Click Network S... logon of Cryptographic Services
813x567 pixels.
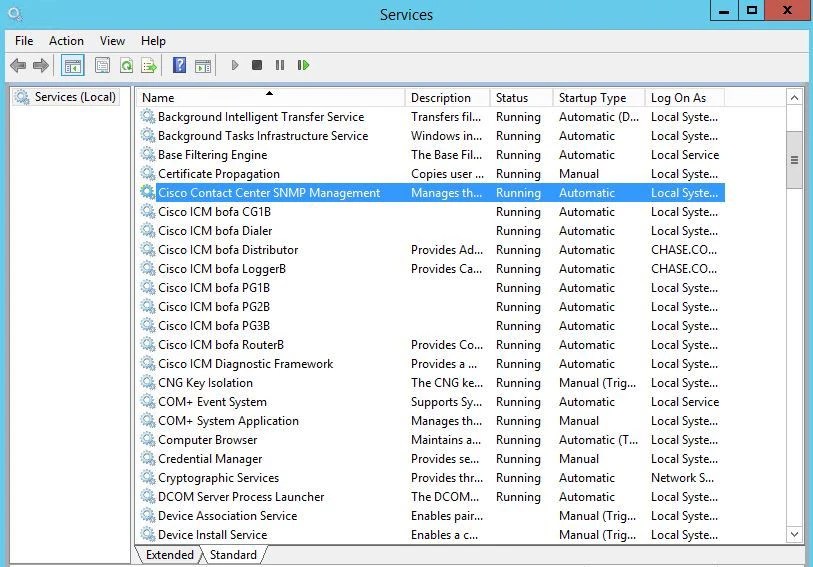click(x=682, y=477)
